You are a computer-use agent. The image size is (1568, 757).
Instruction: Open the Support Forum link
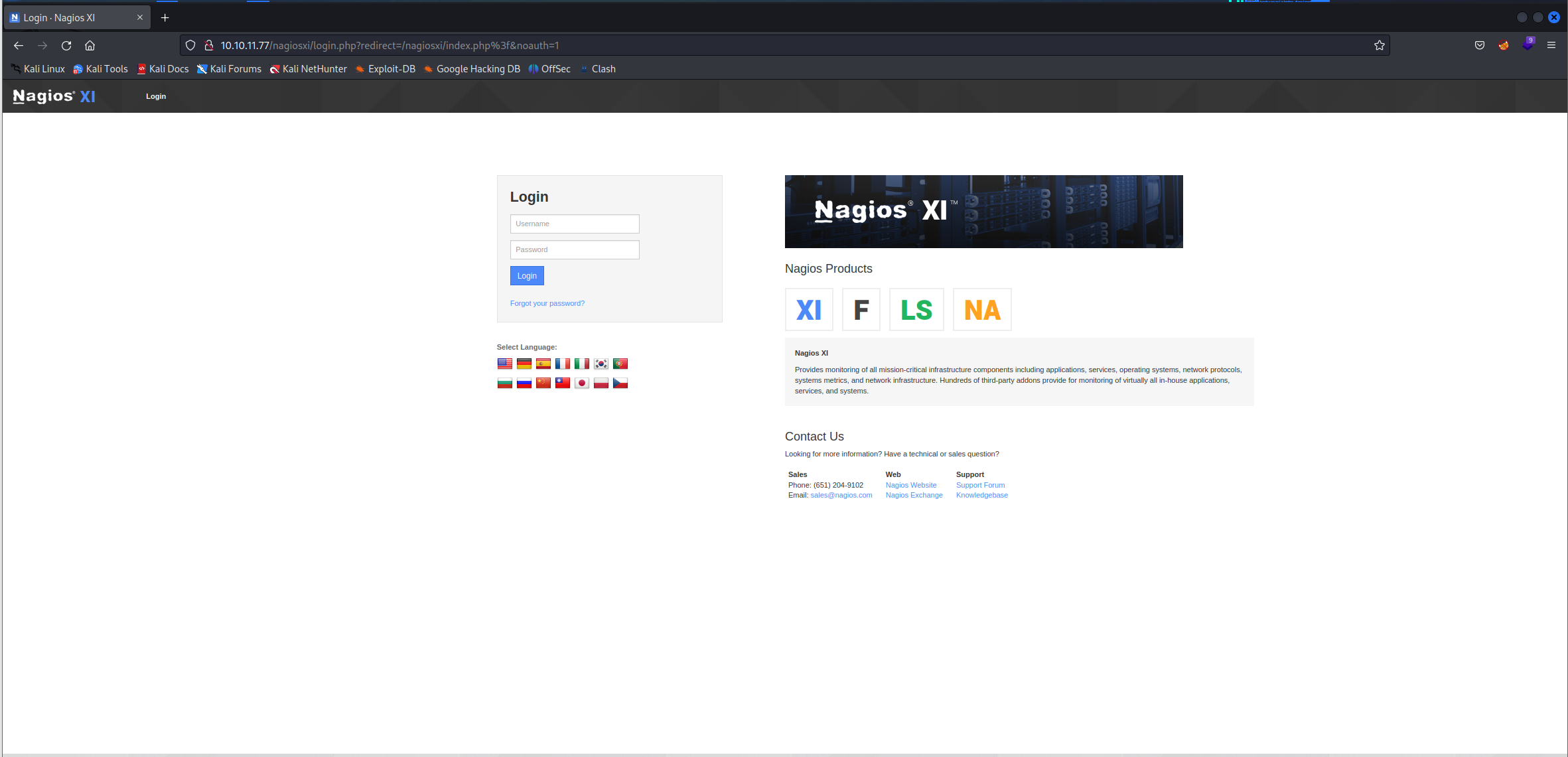(x=980, y=485)
